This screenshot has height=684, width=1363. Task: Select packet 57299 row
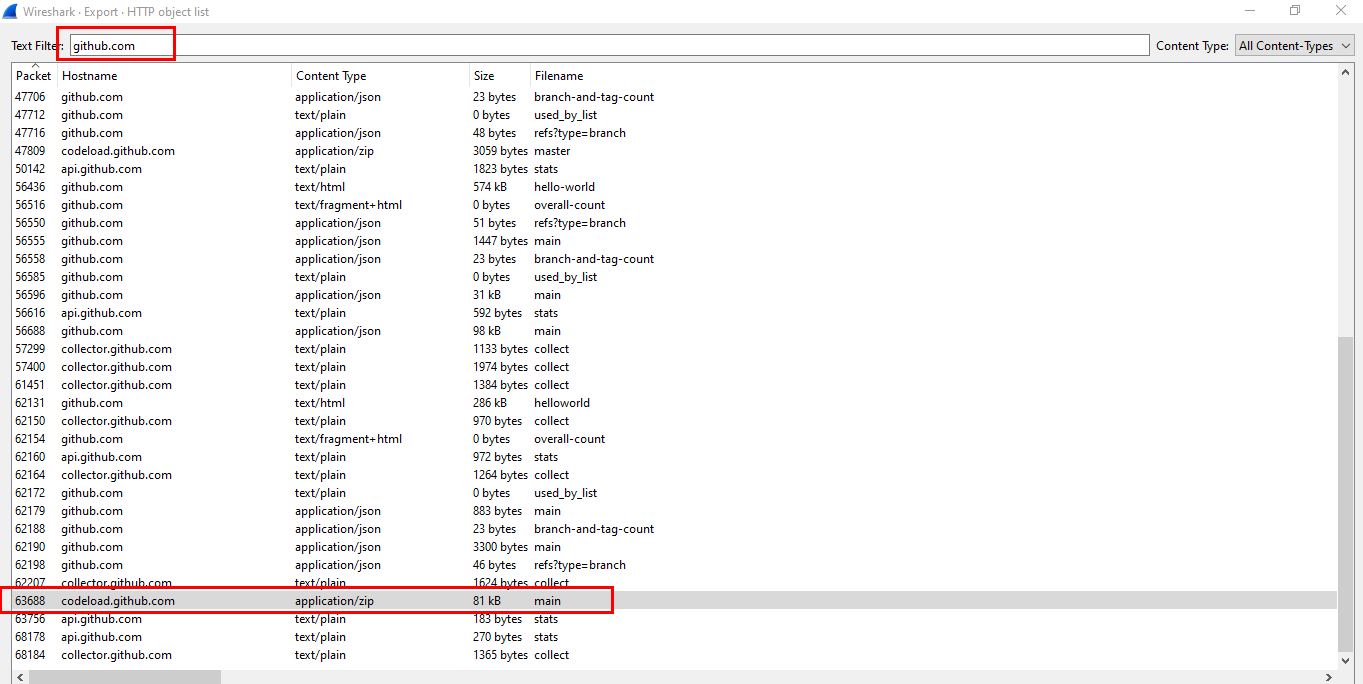coord(675,349)
